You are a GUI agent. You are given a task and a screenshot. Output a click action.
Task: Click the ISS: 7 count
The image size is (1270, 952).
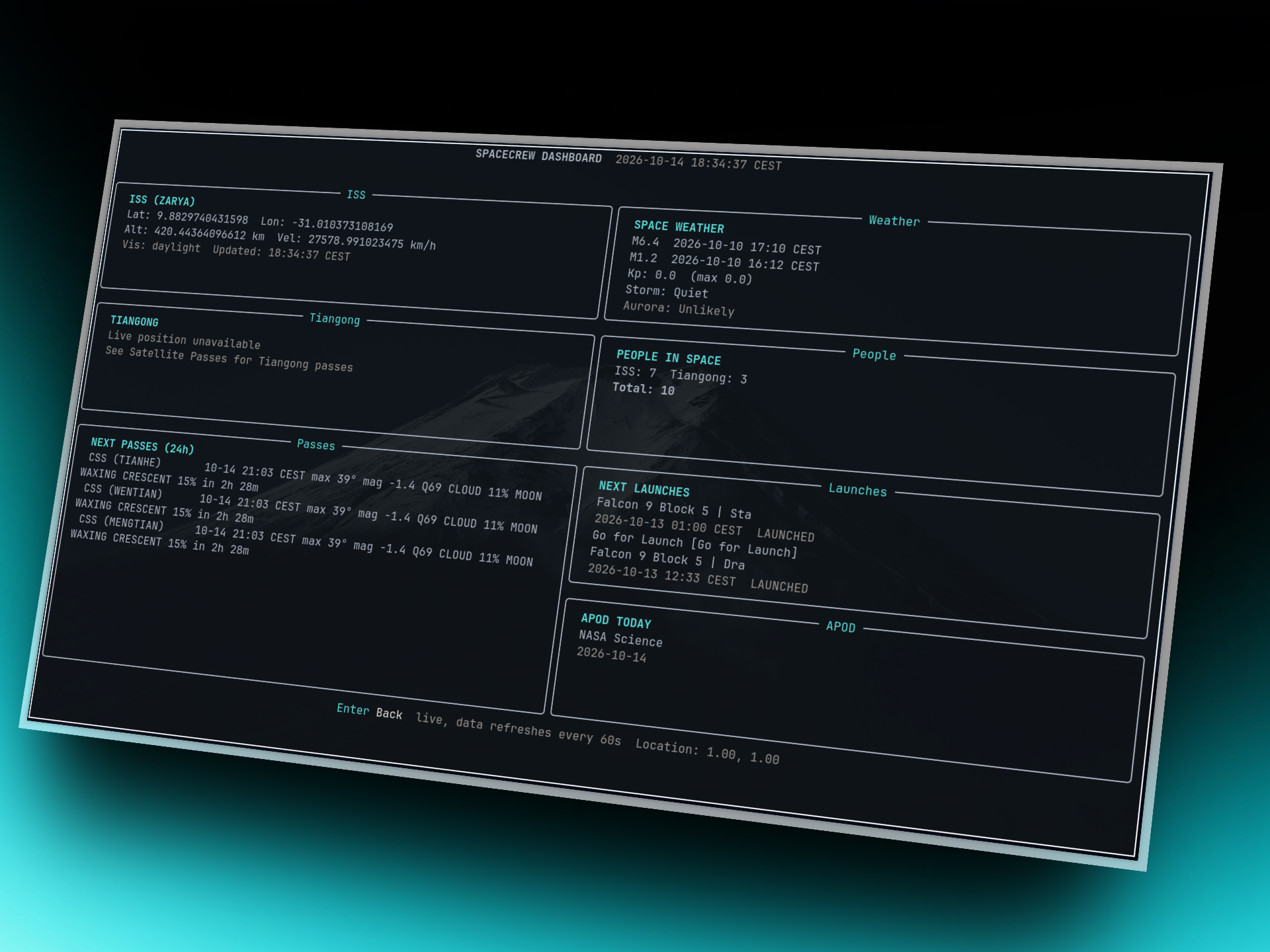[x=635, y=372]
